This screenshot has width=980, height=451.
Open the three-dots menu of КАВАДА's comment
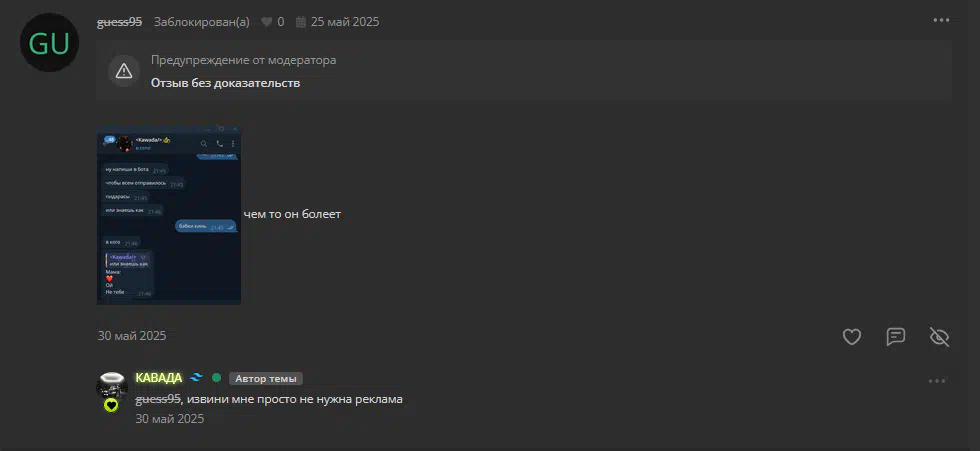point(937,380)
